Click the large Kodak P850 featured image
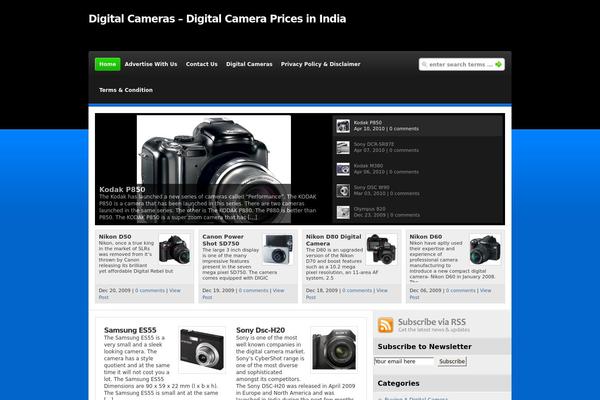The height and width of the screenshot is (400, 600). 214,169
